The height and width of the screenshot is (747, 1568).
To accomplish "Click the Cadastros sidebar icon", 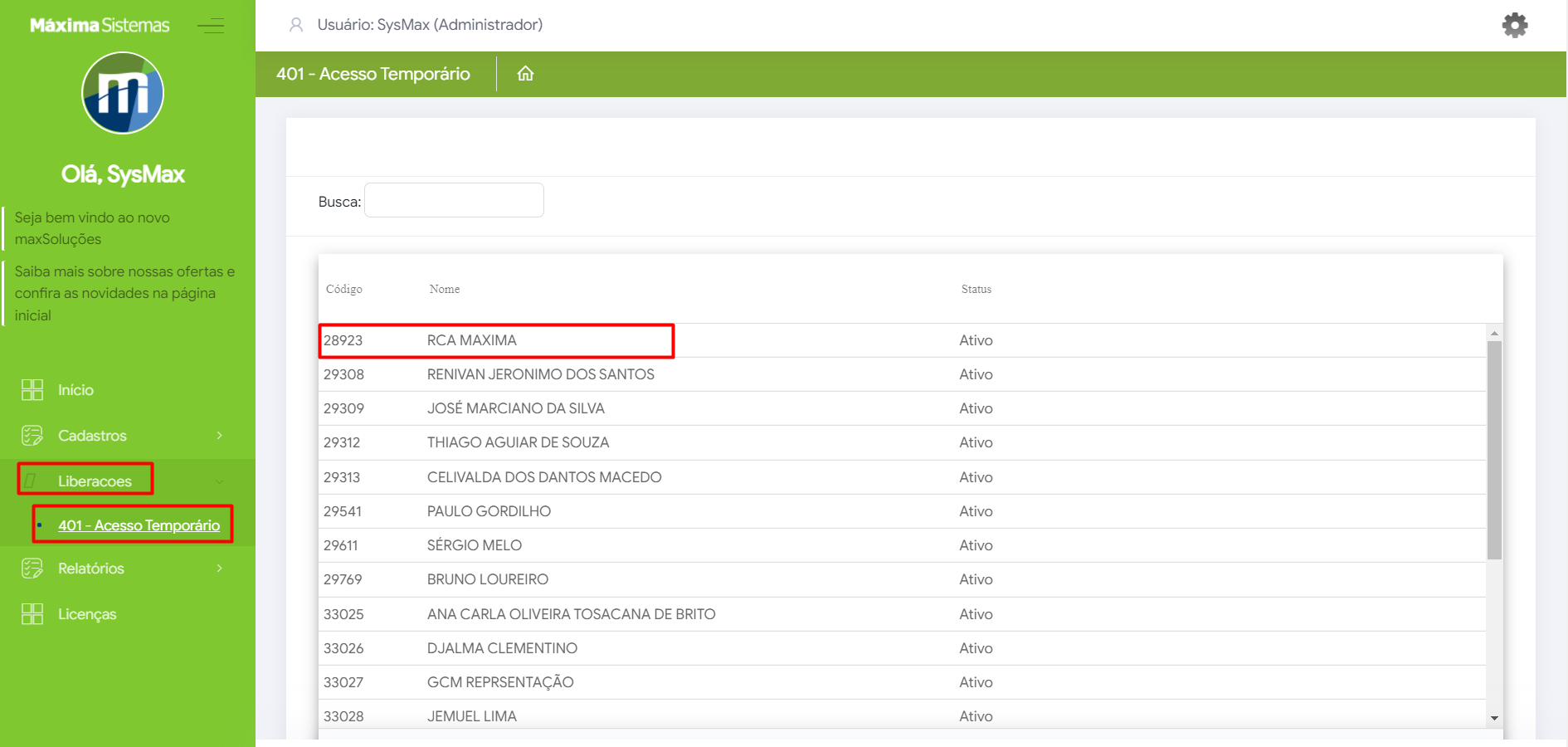I will coord(32,436).
